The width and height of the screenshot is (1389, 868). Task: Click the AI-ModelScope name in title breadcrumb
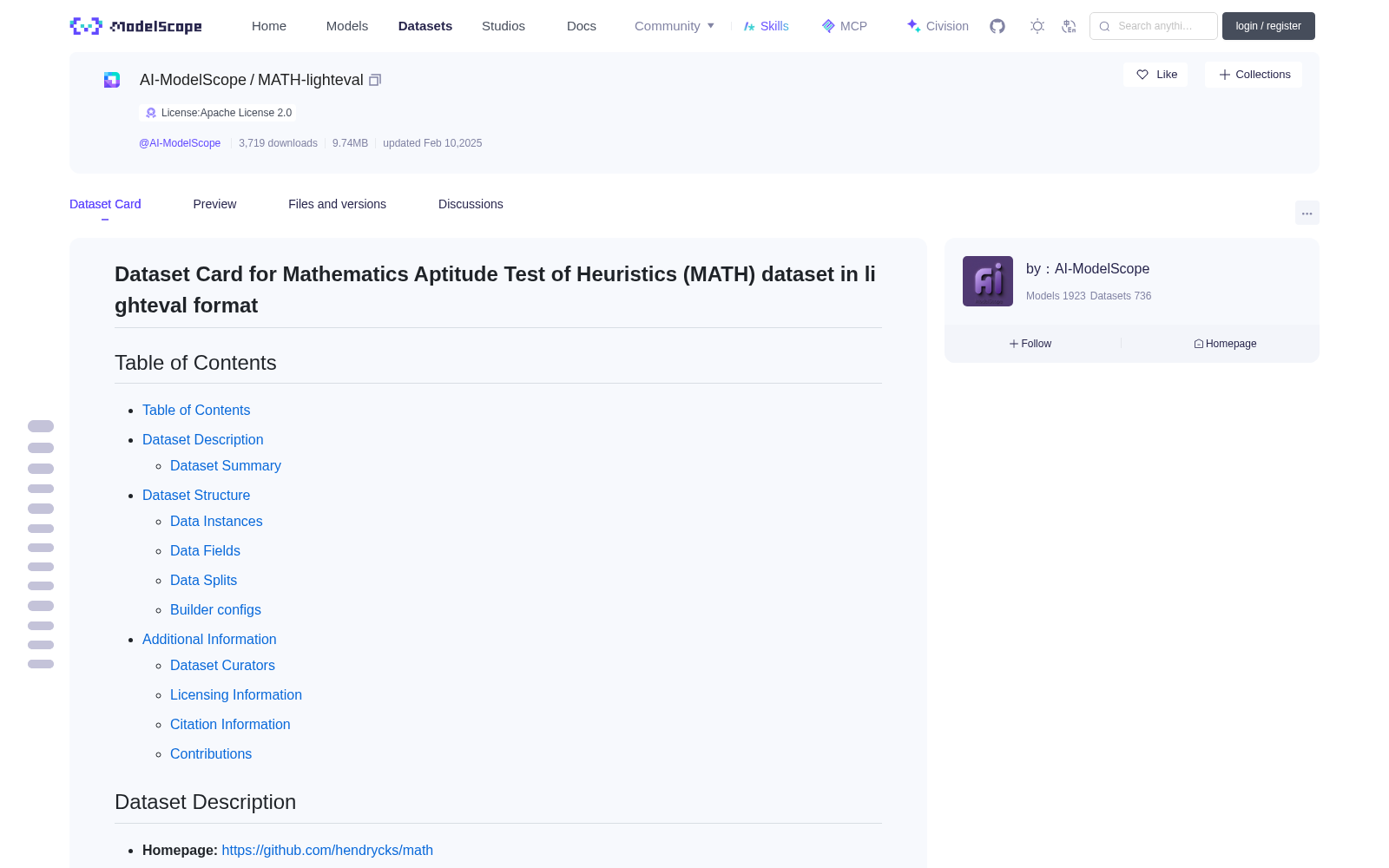pyautogui.click(x=193, y=80)
